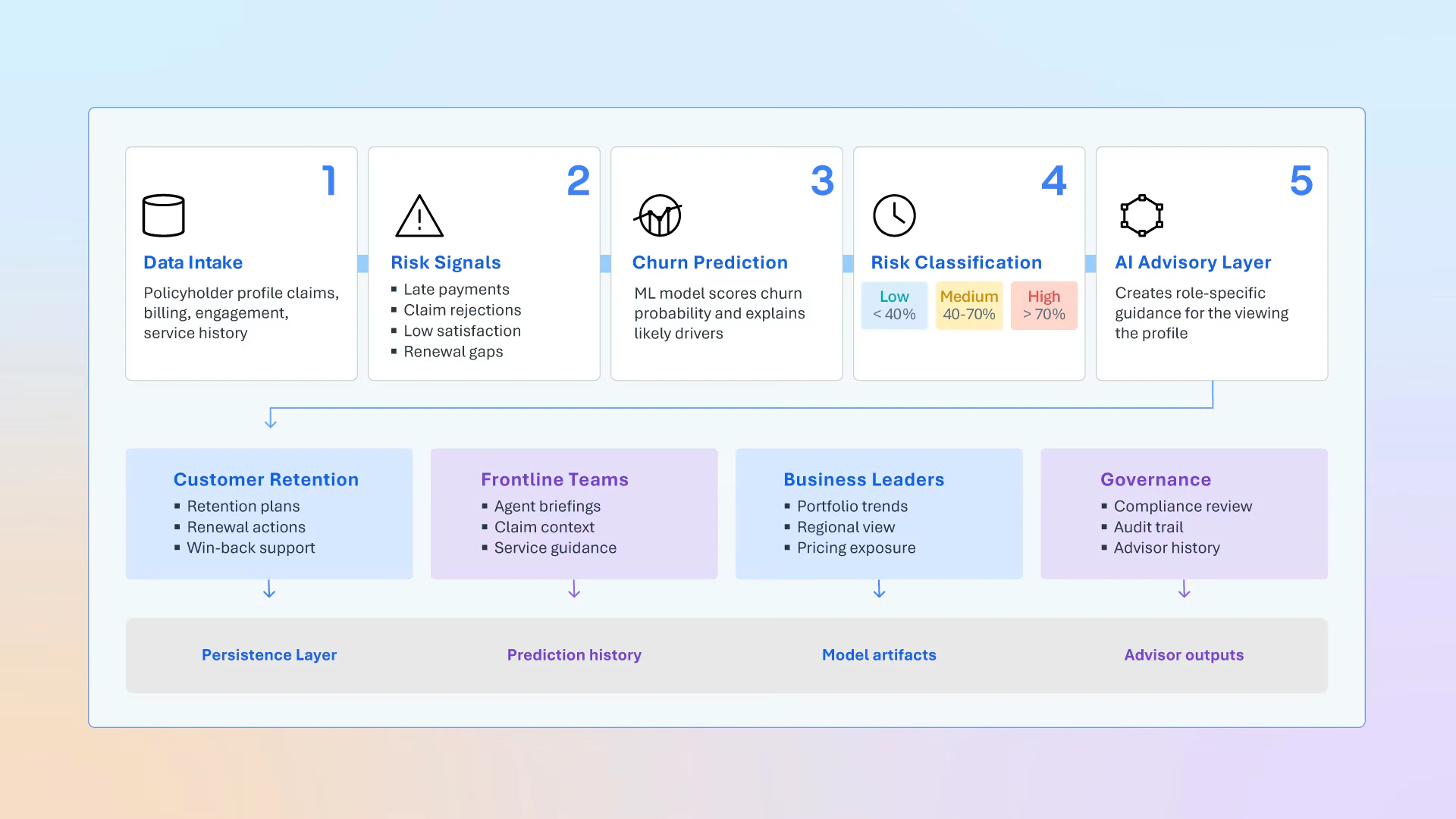Screen dimensions: 1456x819
Task: Click the Risk Classification heading
Action: pyautogui.click(x=956, y=262)
